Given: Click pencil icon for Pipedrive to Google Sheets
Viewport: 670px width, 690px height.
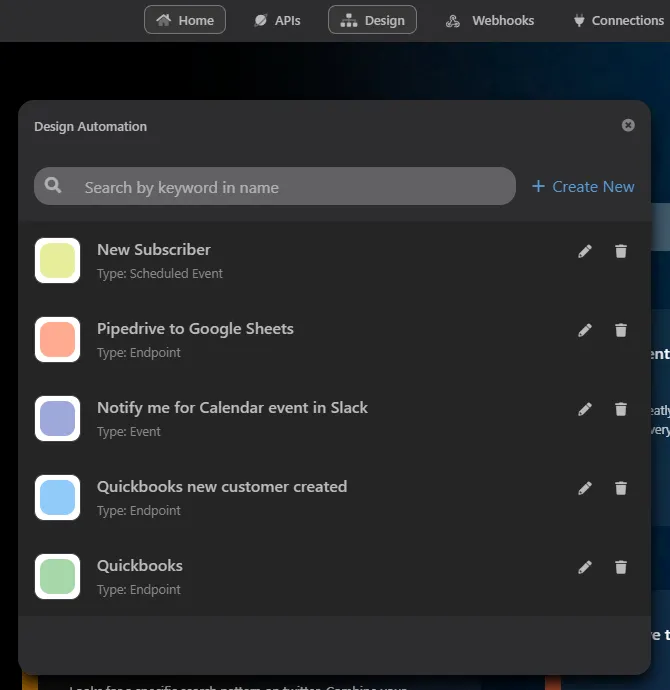Looking at the screenshot, I should point(585,330).
